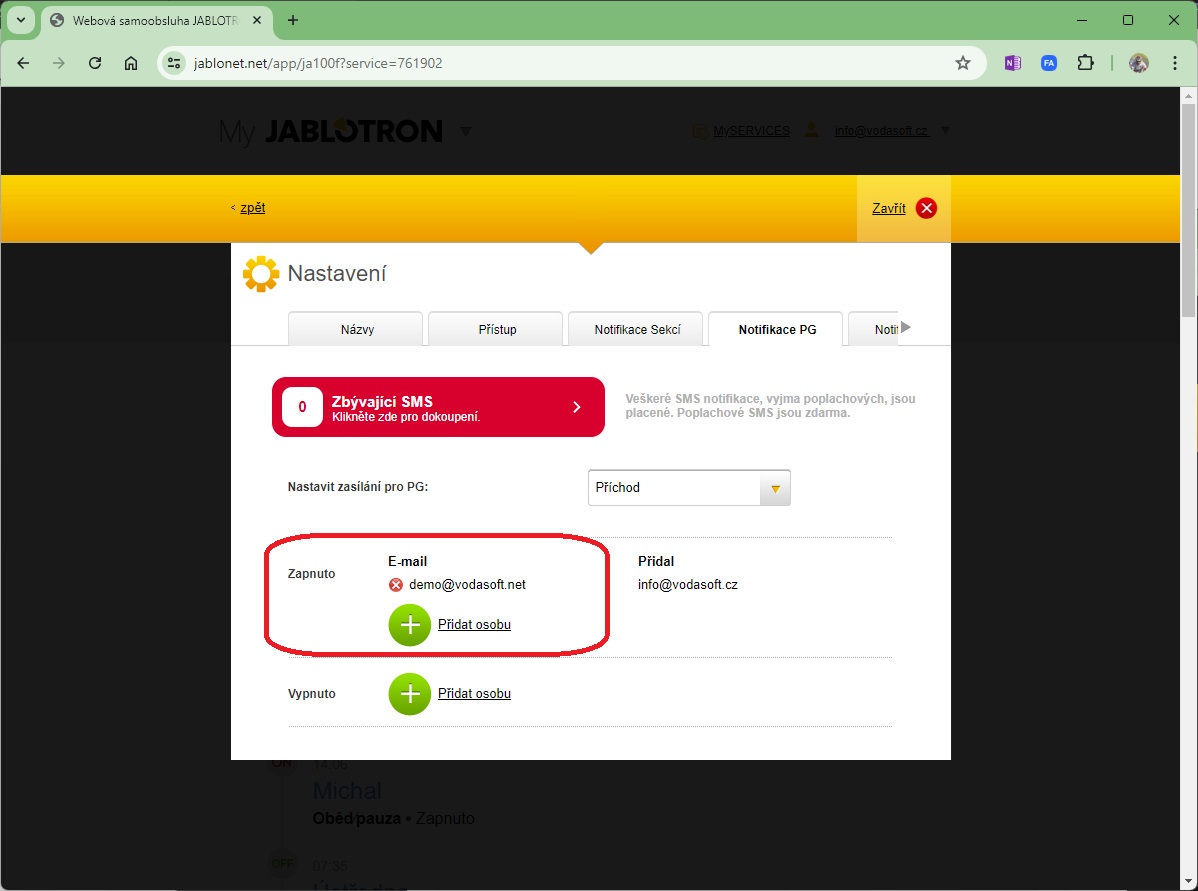Open OneNote browser extension icon
Image resolution: width=1198 pixels, height=891 pixels.
tap(1013, 63)
